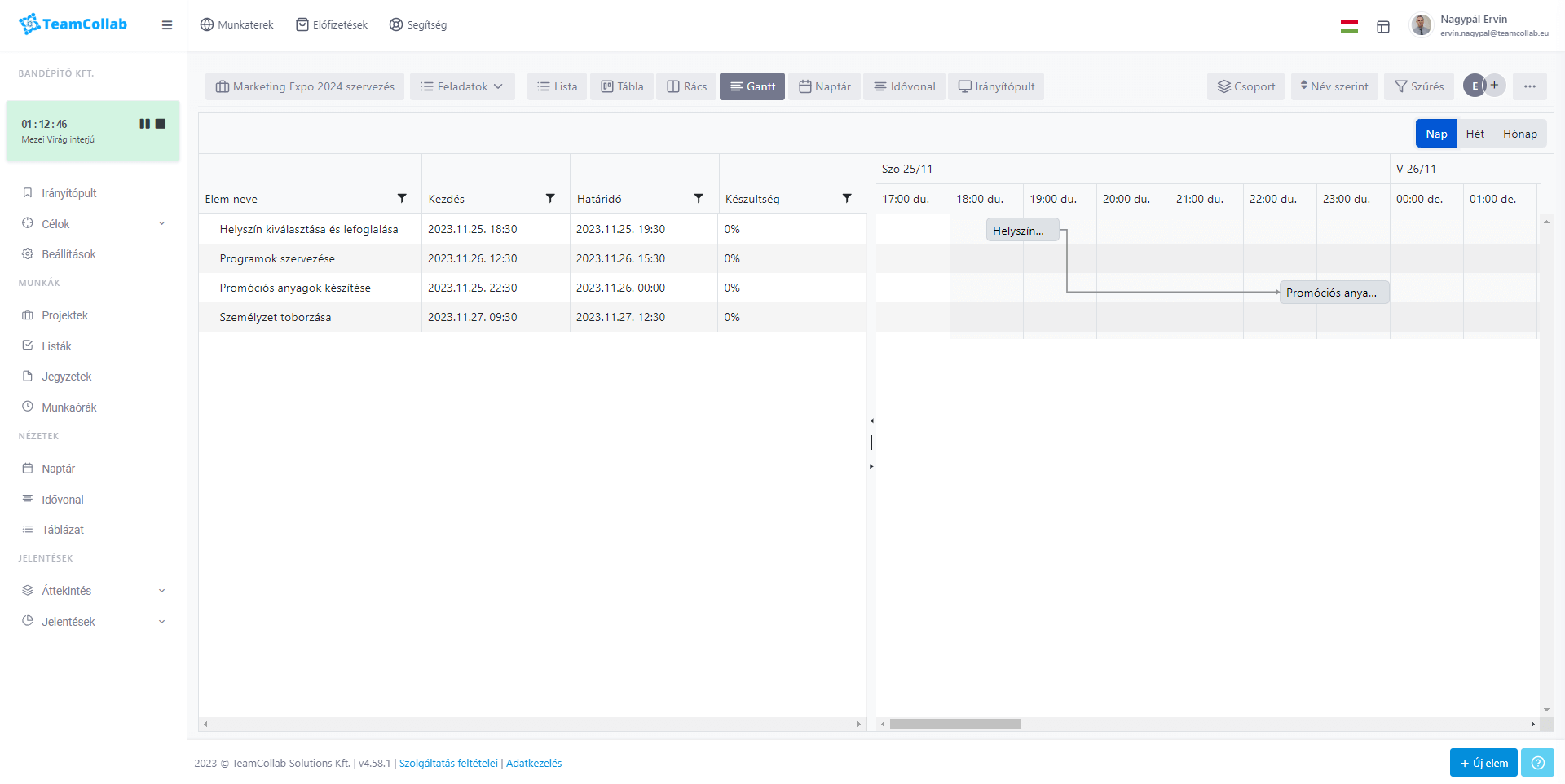Click the Helyszín... Gantt bar
Screen dimensions: 1565x784
coord(1022,231)
